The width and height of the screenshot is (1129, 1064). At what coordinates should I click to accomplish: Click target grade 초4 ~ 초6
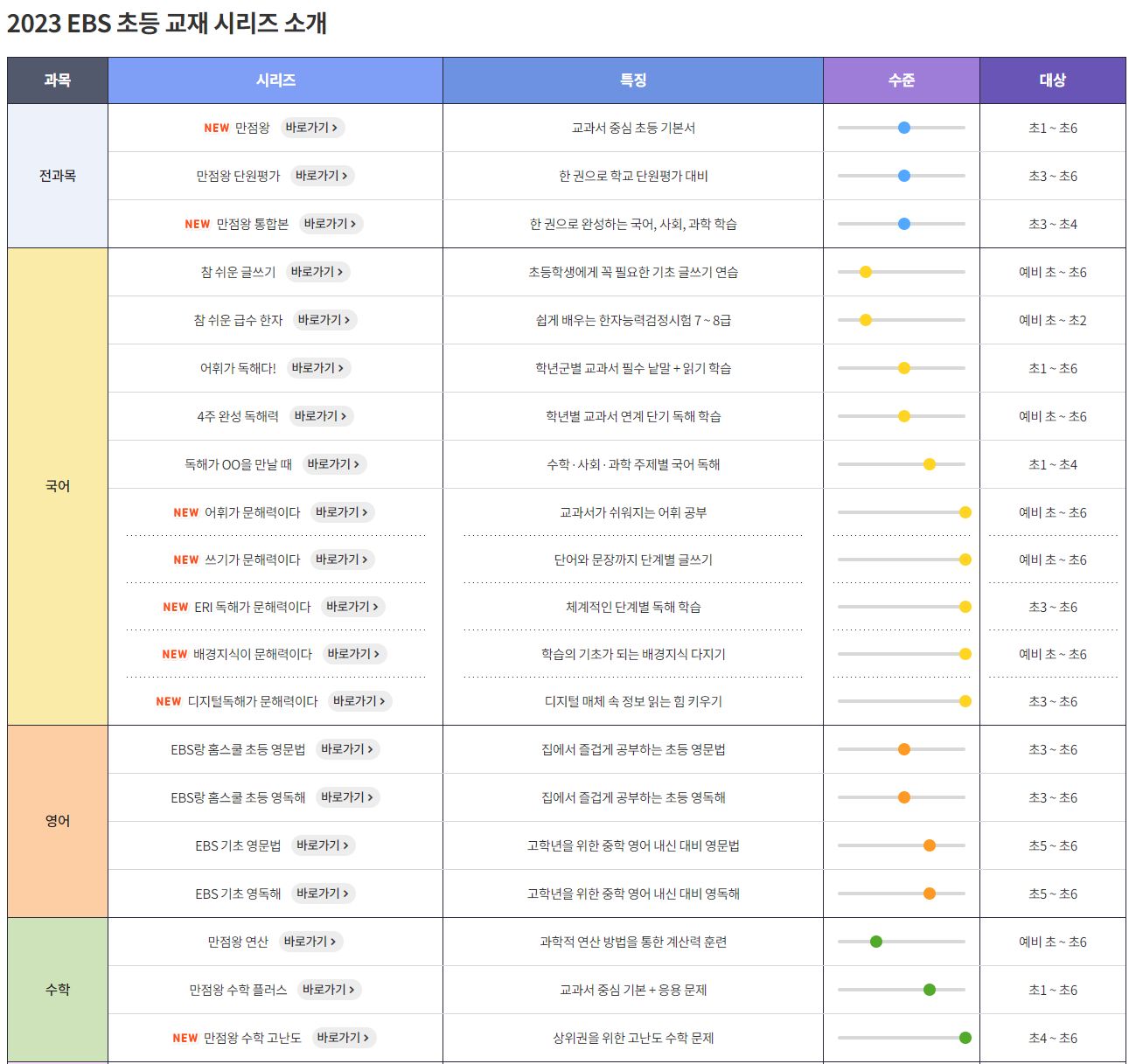[1053, 1038]
